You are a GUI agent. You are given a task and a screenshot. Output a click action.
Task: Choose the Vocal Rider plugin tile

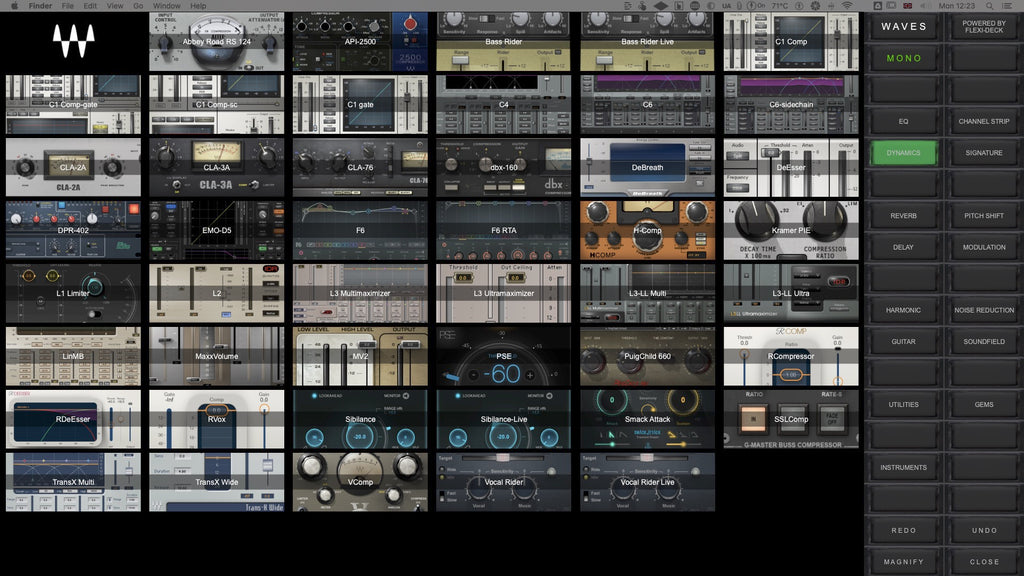(x=503, y=482)
